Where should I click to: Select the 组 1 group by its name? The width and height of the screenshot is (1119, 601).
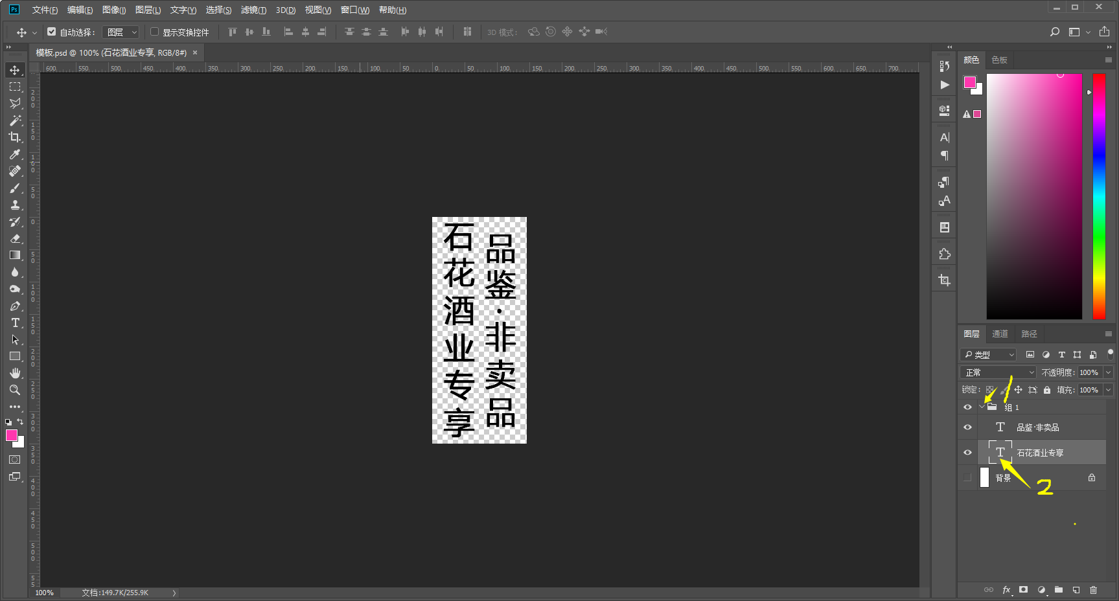point(1012,408)
